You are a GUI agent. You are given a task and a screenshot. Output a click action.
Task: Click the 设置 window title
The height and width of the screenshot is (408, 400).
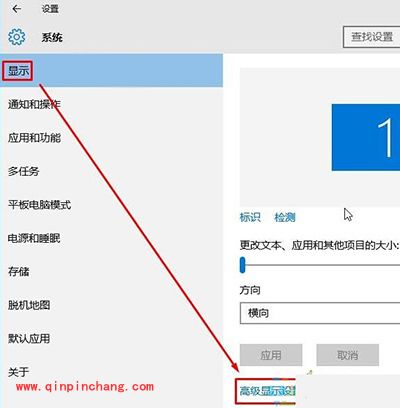point(50,9)
